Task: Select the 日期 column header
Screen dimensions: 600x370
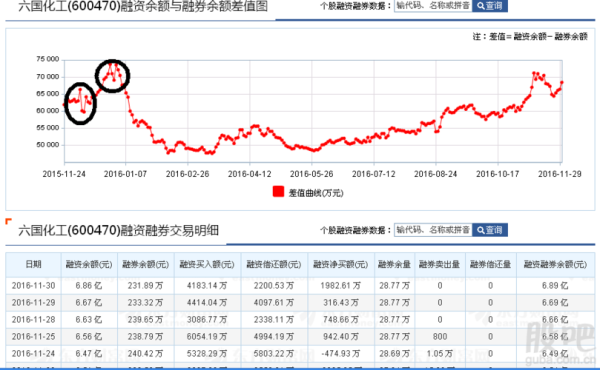Action: tap(33, 264)
